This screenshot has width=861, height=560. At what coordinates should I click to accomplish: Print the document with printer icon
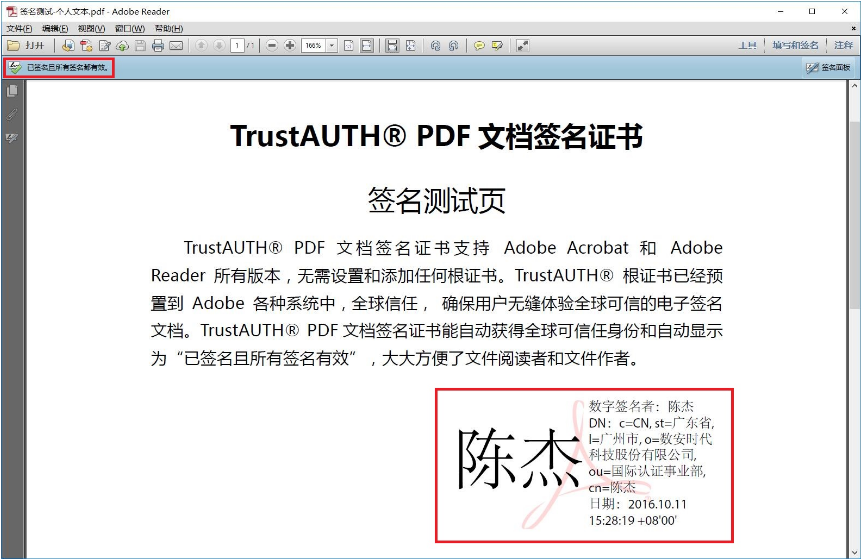[158, 46]
